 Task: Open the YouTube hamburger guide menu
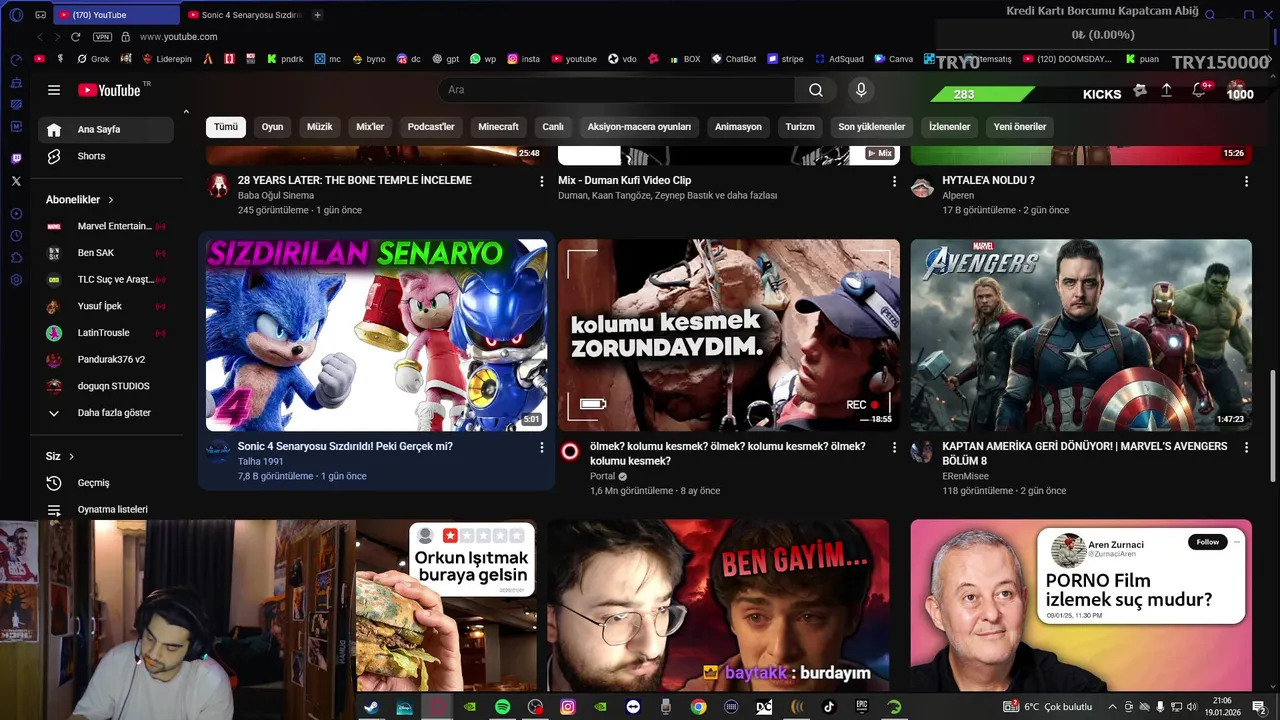click(x=54, y=90)
